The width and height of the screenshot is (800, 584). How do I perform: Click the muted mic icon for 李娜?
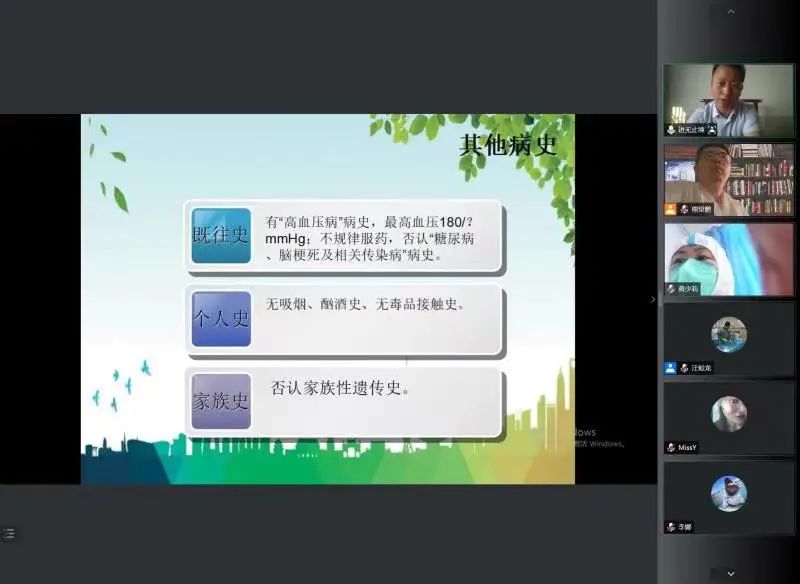point(671,526)
